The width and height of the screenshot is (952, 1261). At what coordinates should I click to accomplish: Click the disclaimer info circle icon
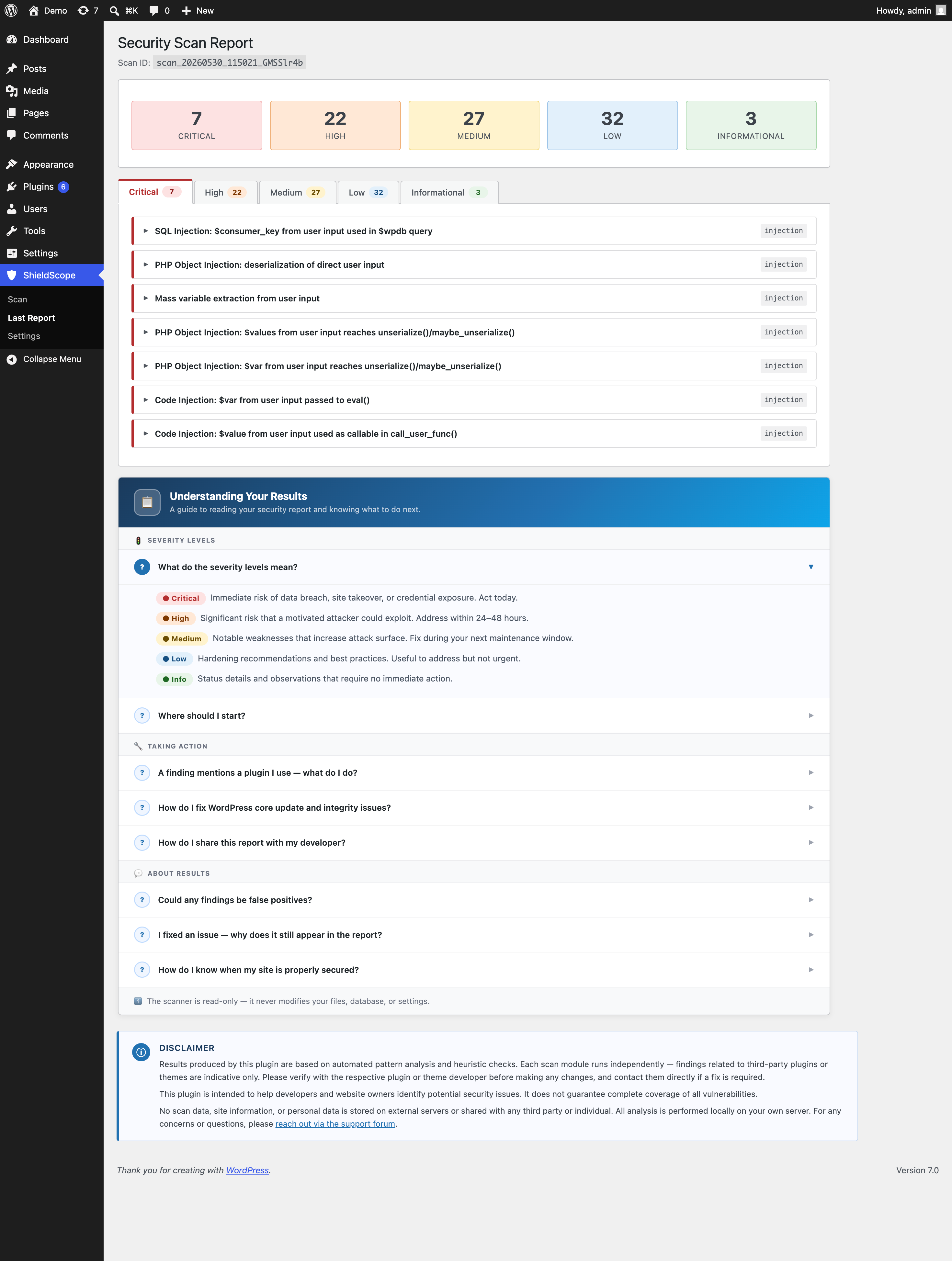tap(141, 1053)
